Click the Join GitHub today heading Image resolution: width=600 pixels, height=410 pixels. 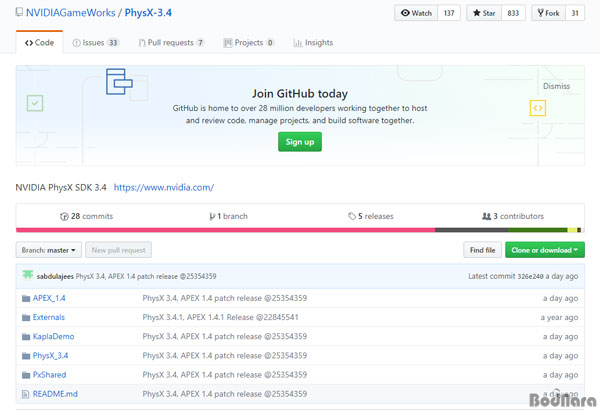[300, 93]
